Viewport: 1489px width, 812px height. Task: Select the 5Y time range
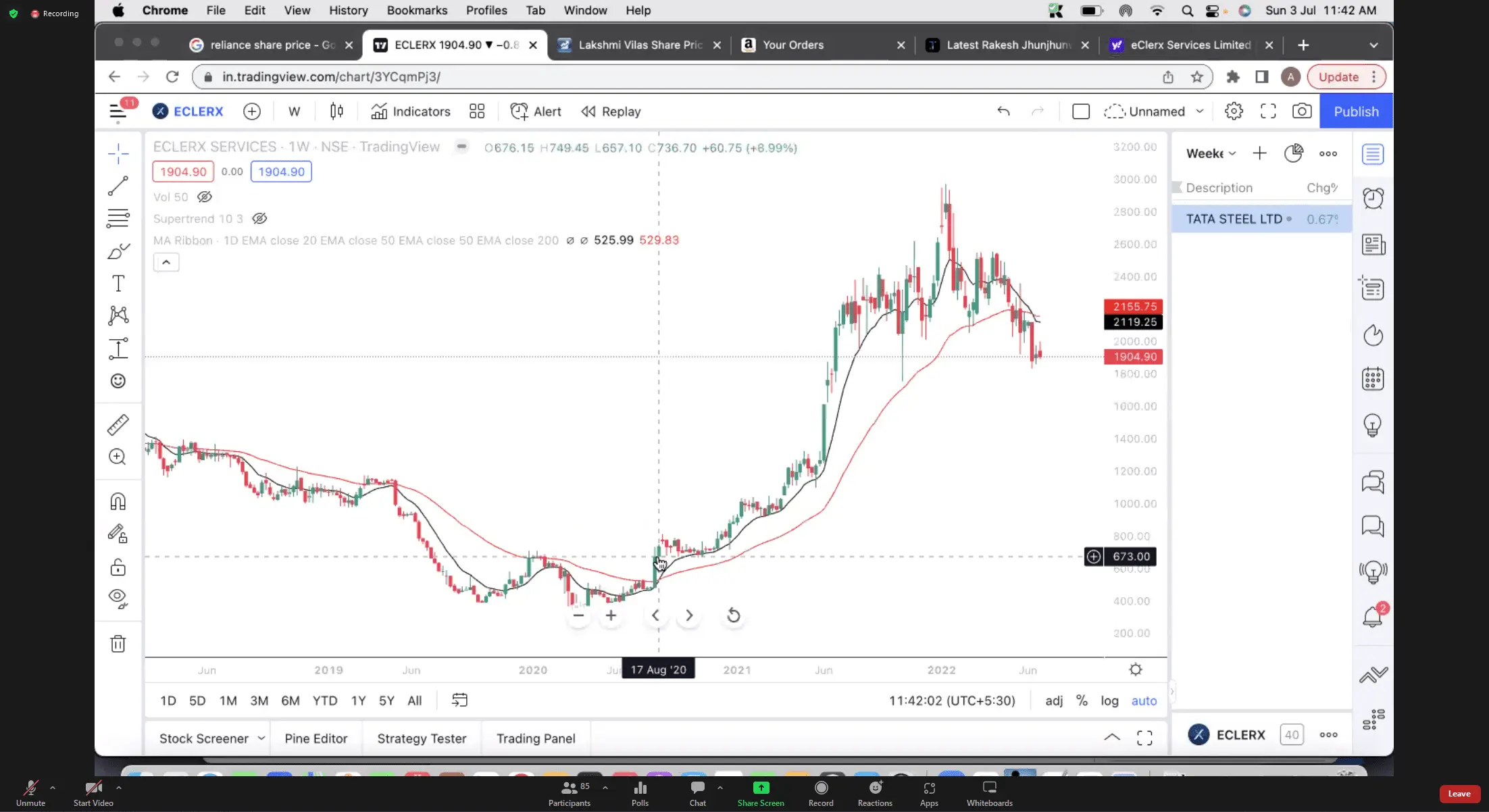pos(386,701)
